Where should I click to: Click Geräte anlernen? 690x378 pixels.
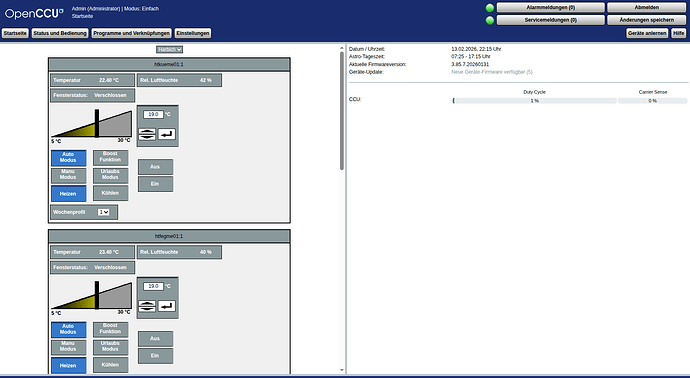click(647, 33)
